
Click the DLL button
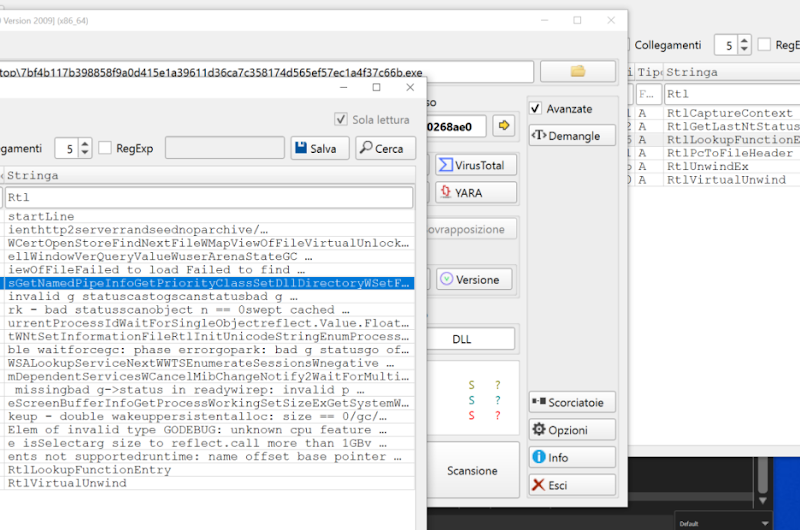470,339
